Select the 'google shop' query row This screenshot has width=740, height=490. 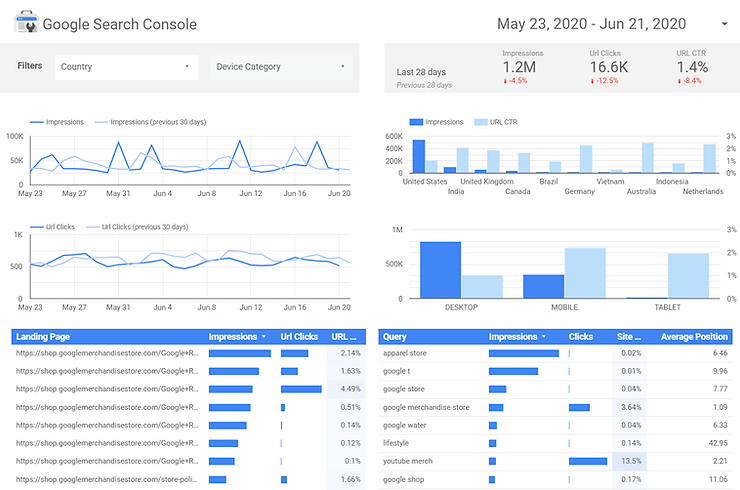point(555,479)
